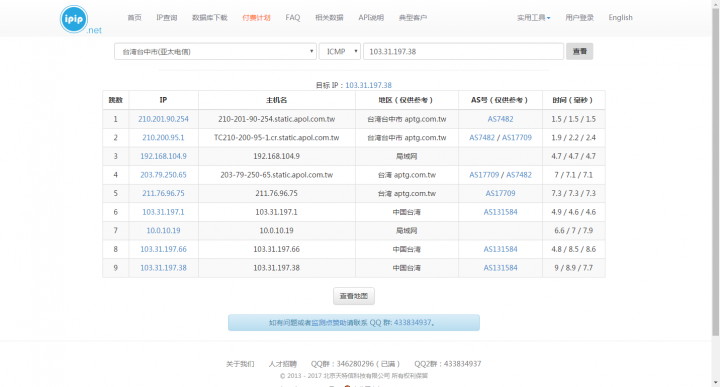
Task: Open IP link 10.0.10.19
Action: point(163,230)
